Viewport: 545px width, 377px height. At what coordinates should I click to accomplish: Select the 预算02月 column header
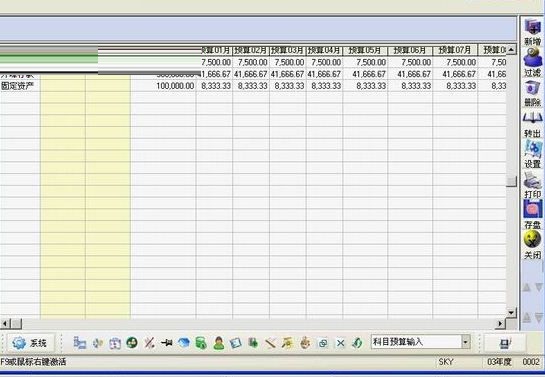pos(251,50)
